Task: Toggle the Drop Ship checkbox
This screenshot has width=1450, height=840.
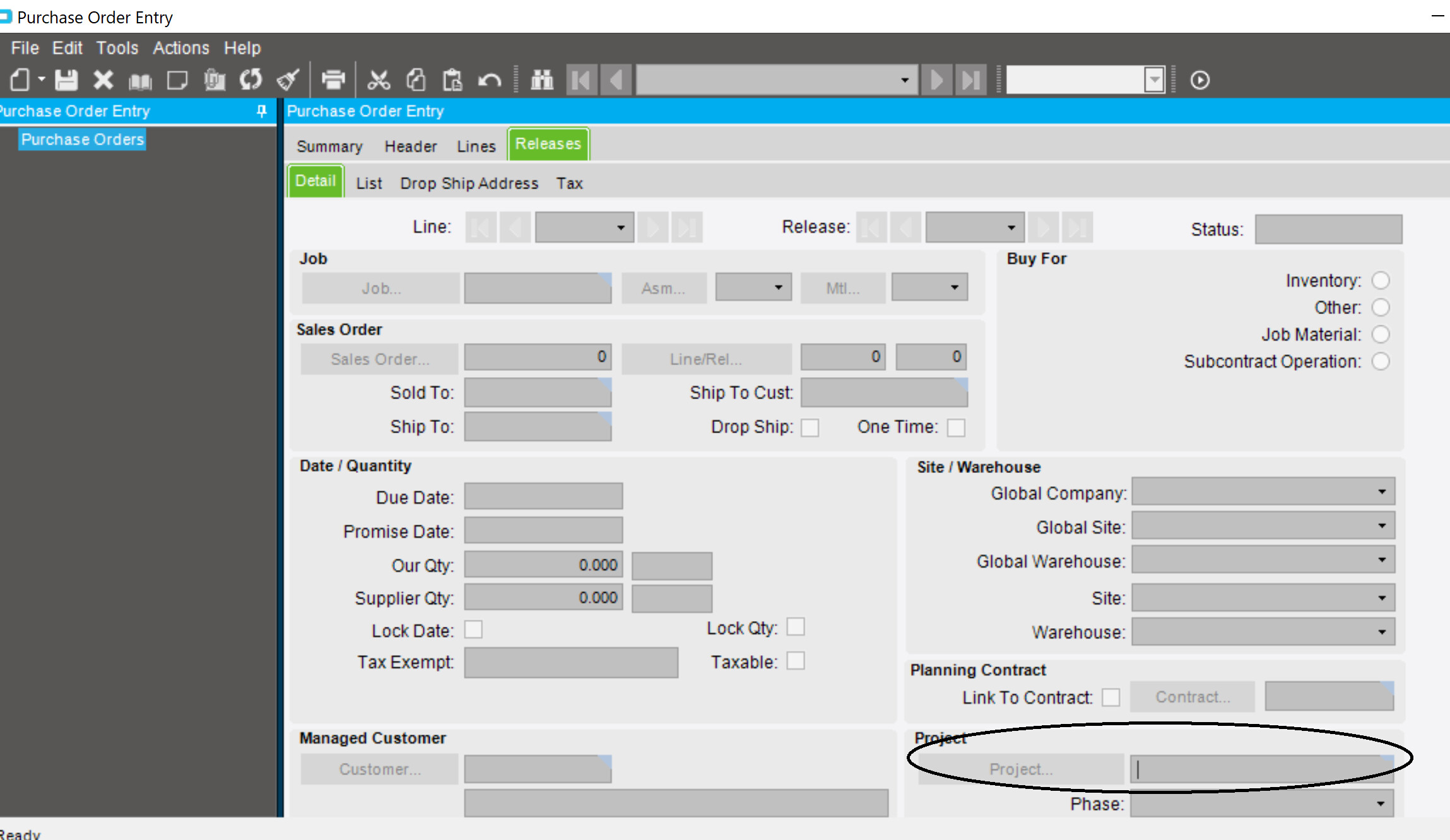Action: click(810, 428)
